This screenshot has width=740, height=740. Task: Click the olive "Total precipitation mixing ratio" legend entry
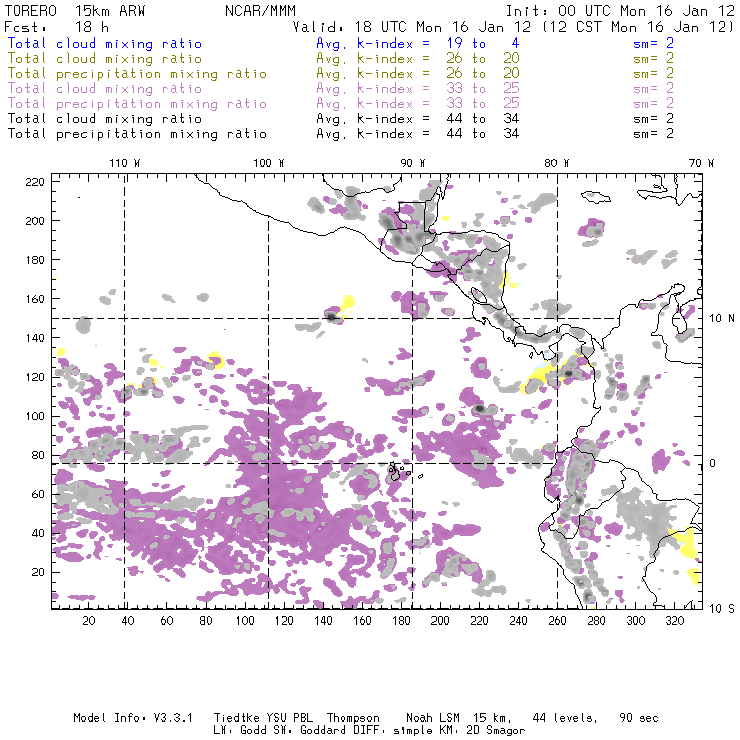[x=137, y=74]
